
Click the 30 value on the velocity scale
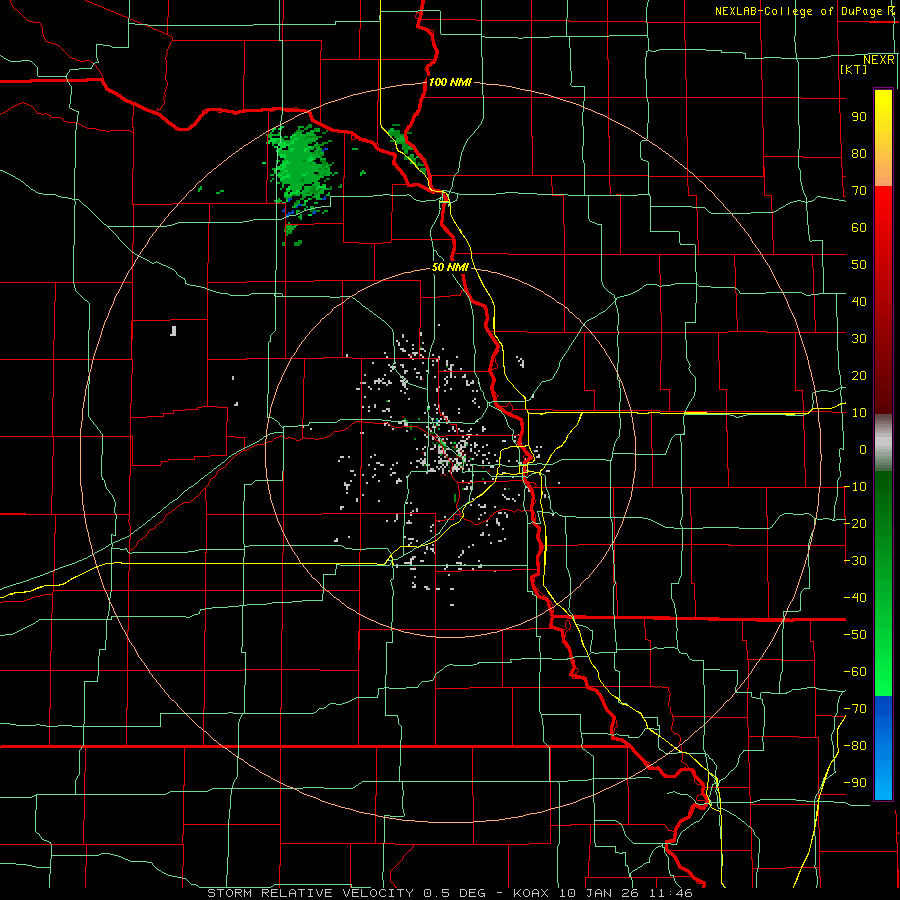tap(859, 339)
